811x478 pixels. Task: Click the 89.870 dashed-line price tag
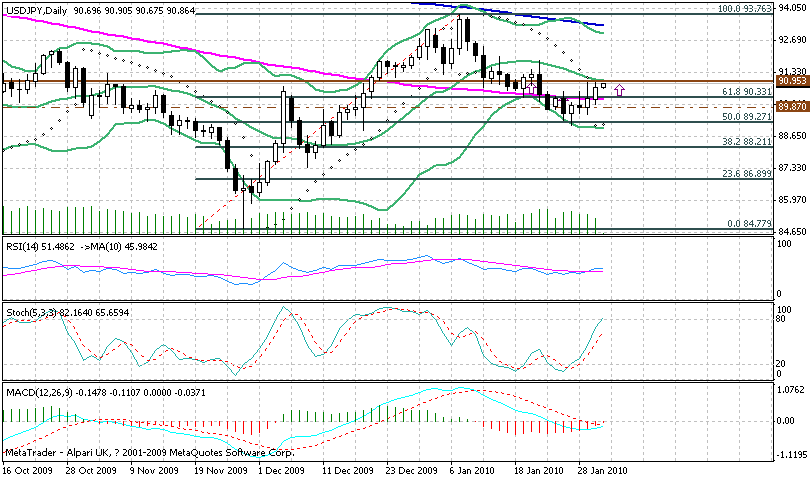792,107
